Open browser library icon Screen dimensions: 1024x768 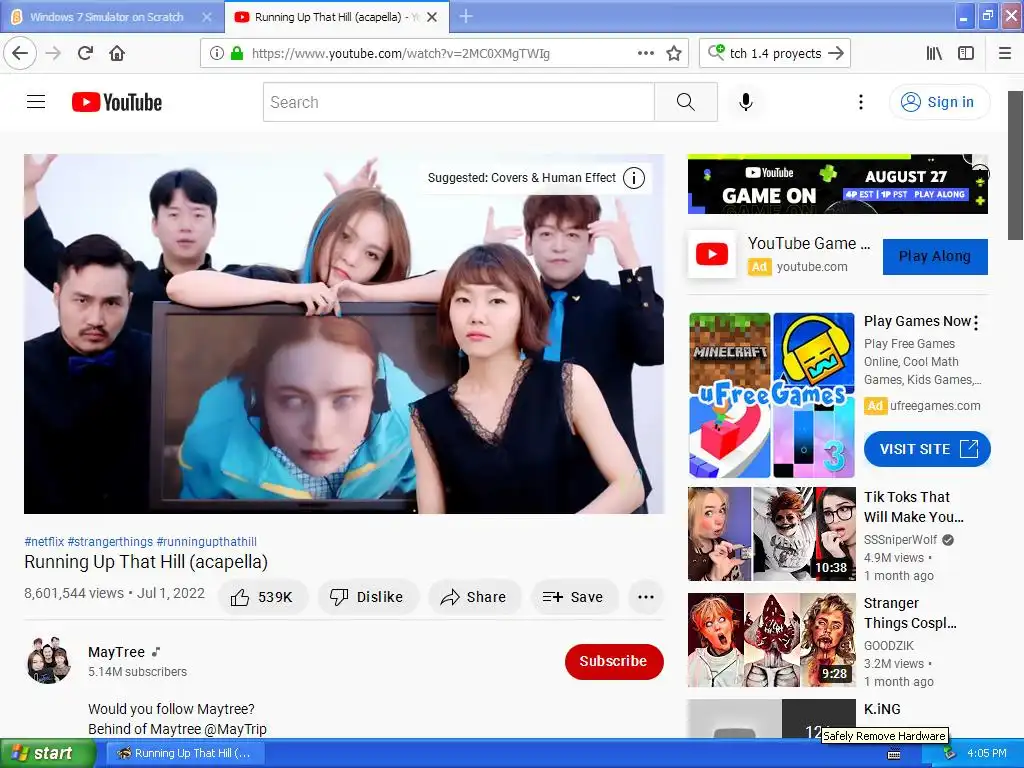pyautogui.click(x=934, y=54)
